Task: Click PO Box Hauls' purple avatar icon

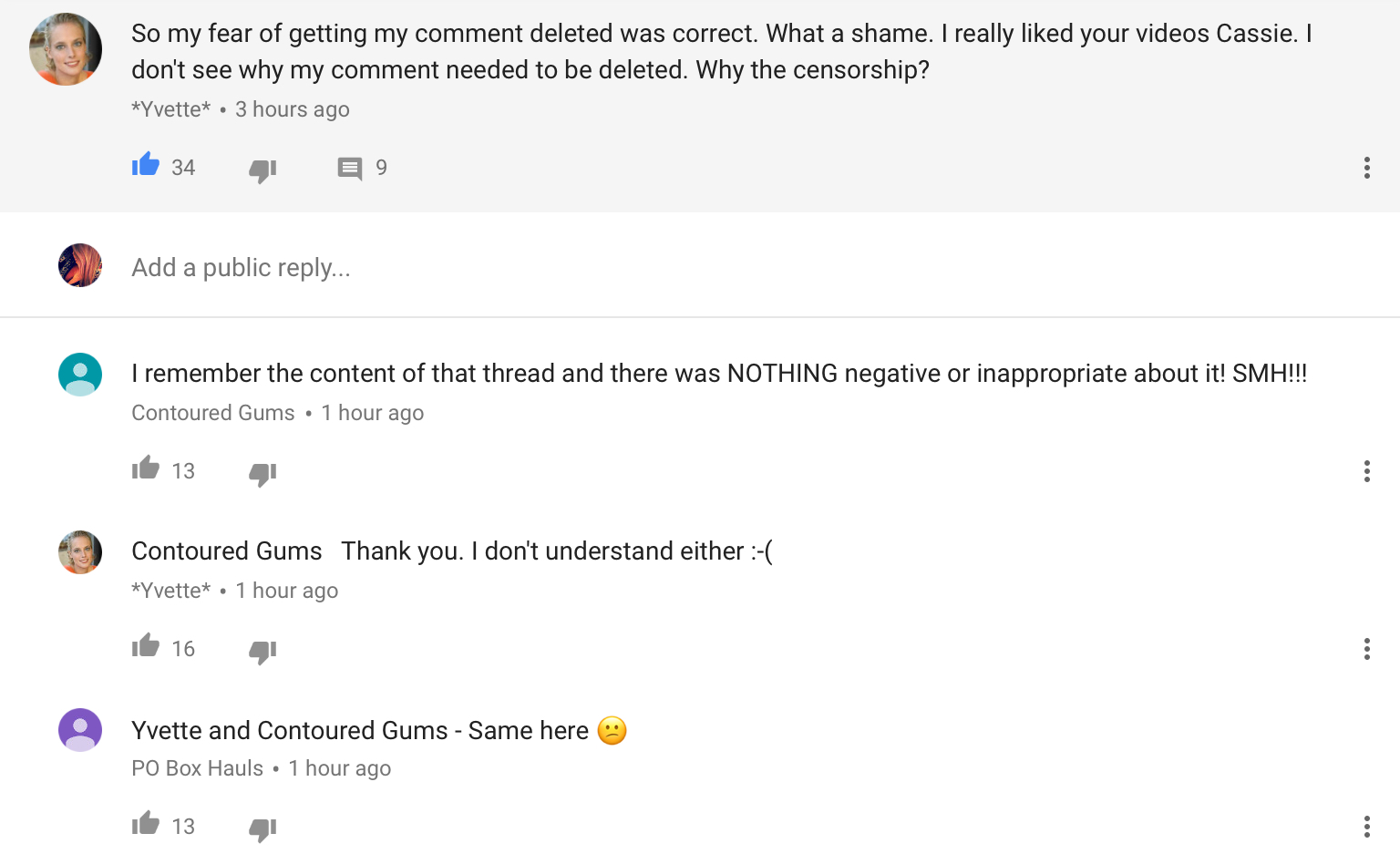Action: [80, 730]
